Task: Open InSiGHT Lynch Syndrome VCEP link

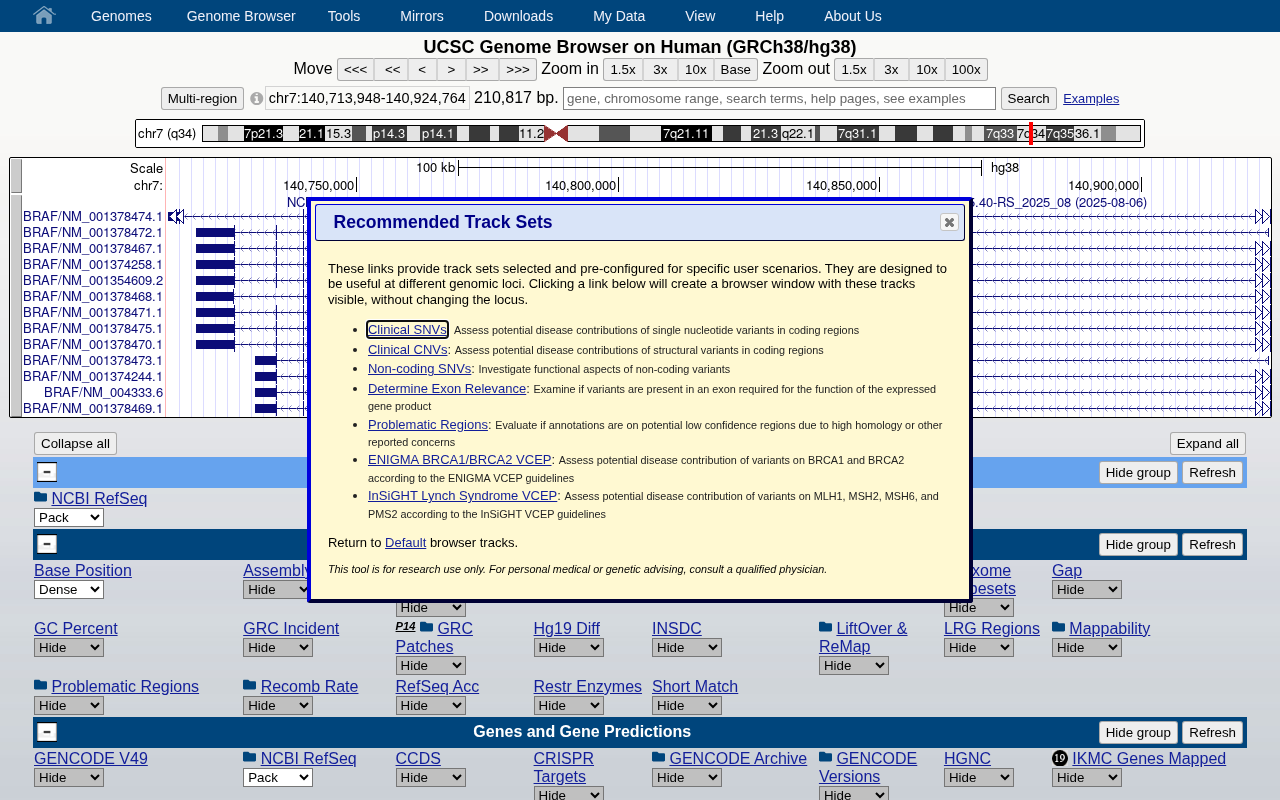Action: 462,495
